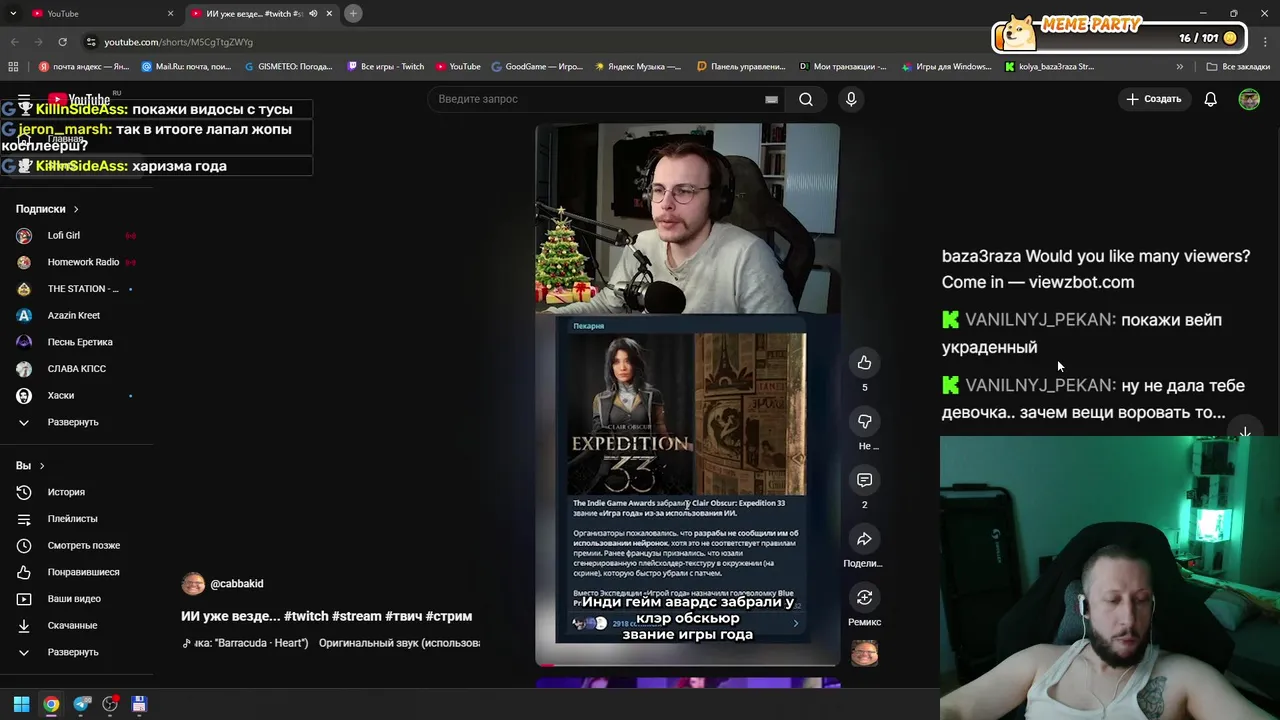Open Все закладки folder
The width and height of the screenshot is (1280, 720).
click(x=1238, y=67)
